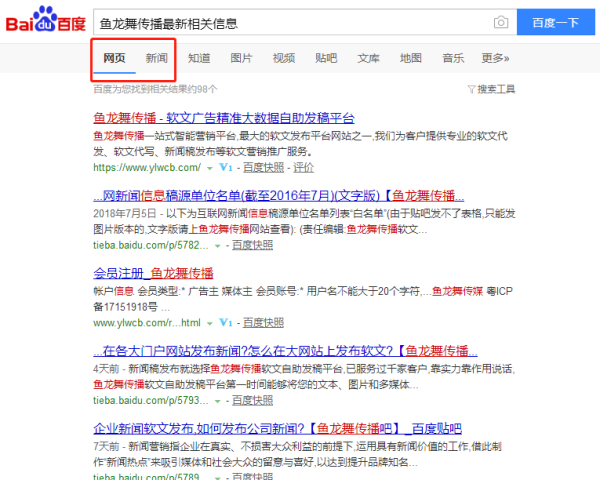Click V1 badge beside 会员注册 result URL

(225, 323)
